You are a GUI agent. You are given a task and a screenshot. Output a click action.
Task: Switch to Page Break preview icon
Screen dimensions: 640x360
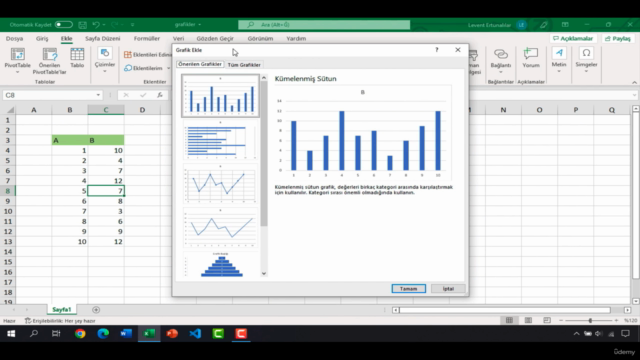[547, 320]
